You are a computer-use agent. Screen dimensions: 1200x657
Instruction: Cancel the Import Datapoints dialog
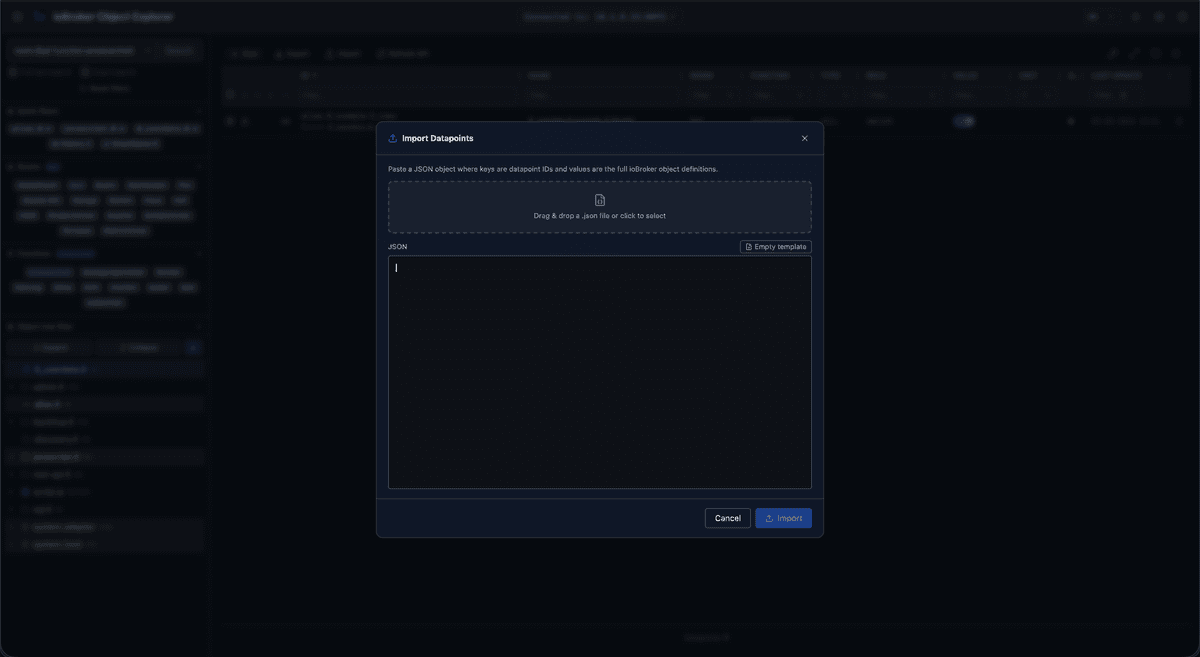click(728, 518)
